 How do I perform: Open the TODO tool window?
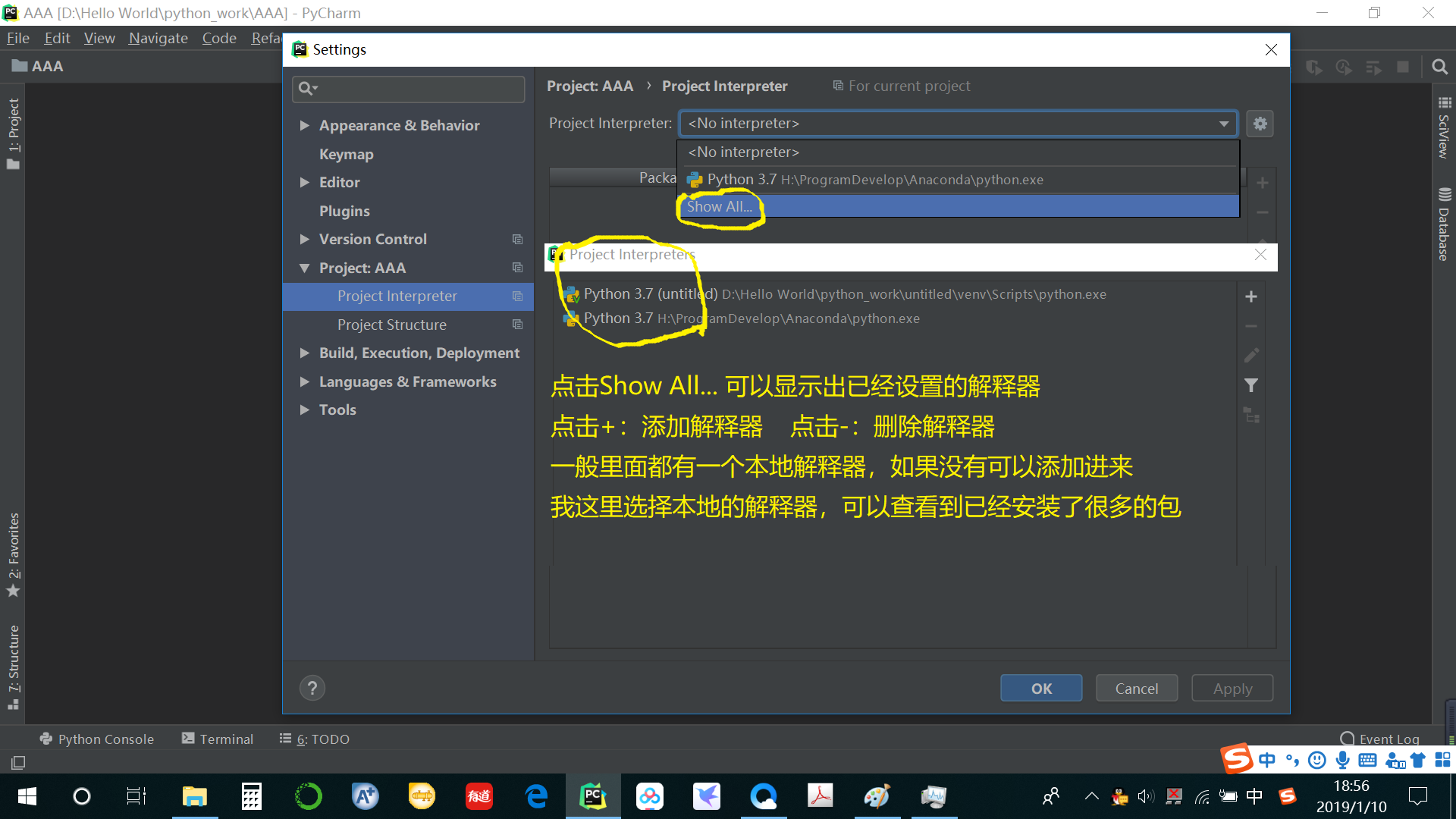pyautogui.click(x=322, y=739)
